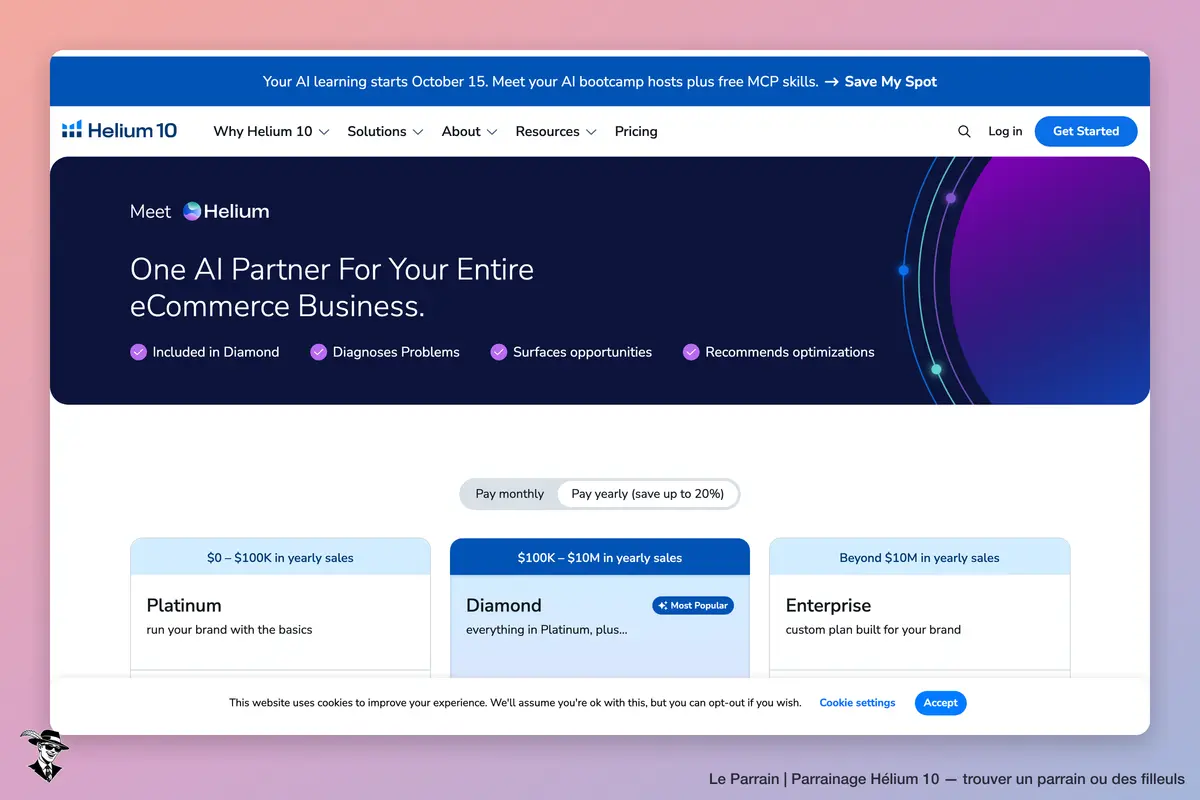Go to the Pricing page
The height and width of the screenshot is (800, 1200).
click(636, 131)
